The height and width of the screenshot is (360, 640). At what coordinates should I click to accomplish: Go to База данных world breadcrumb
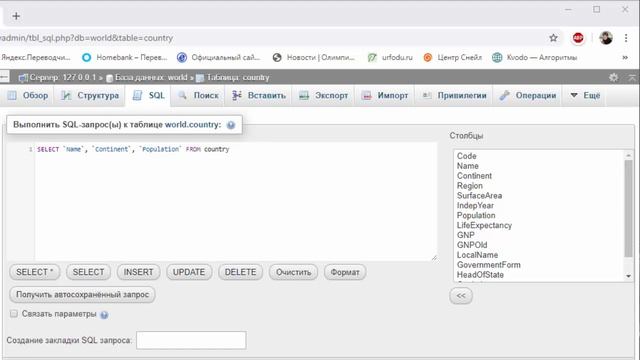point(147,78)
